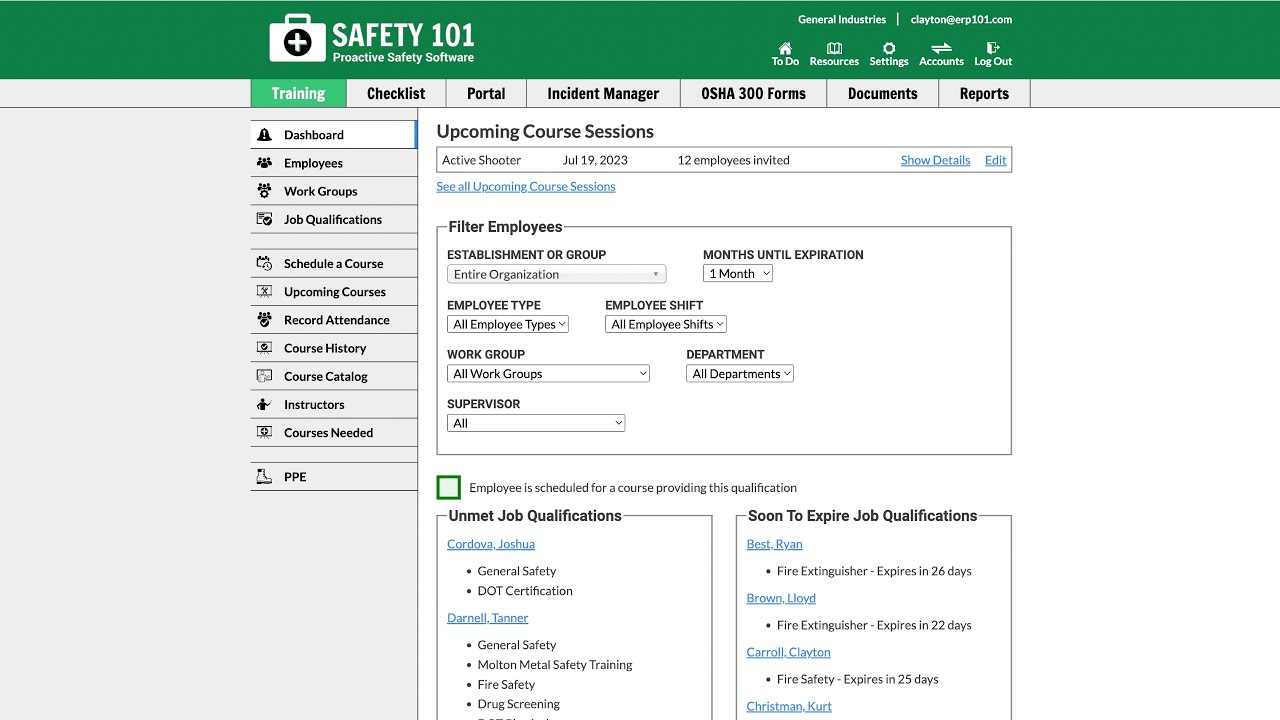This screenshot has width=1280, height=720.
Task: Open employee Christman, Kurt link
Action: tap(789, 706)
